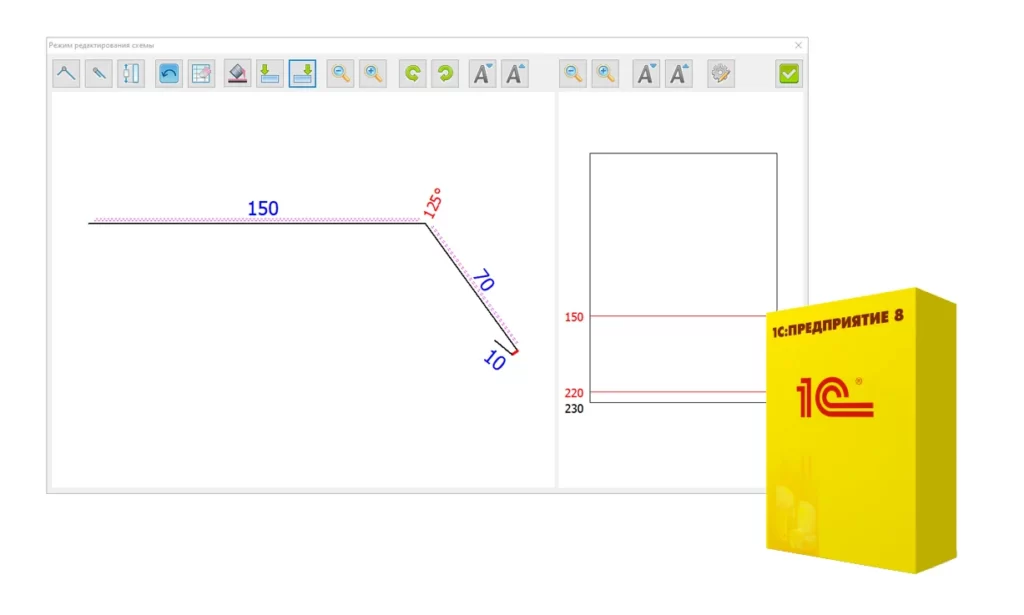The width and height of the screenshot is (1024, 615).
Task: Select the bend line drawing tool
Action: coord(66,73)
